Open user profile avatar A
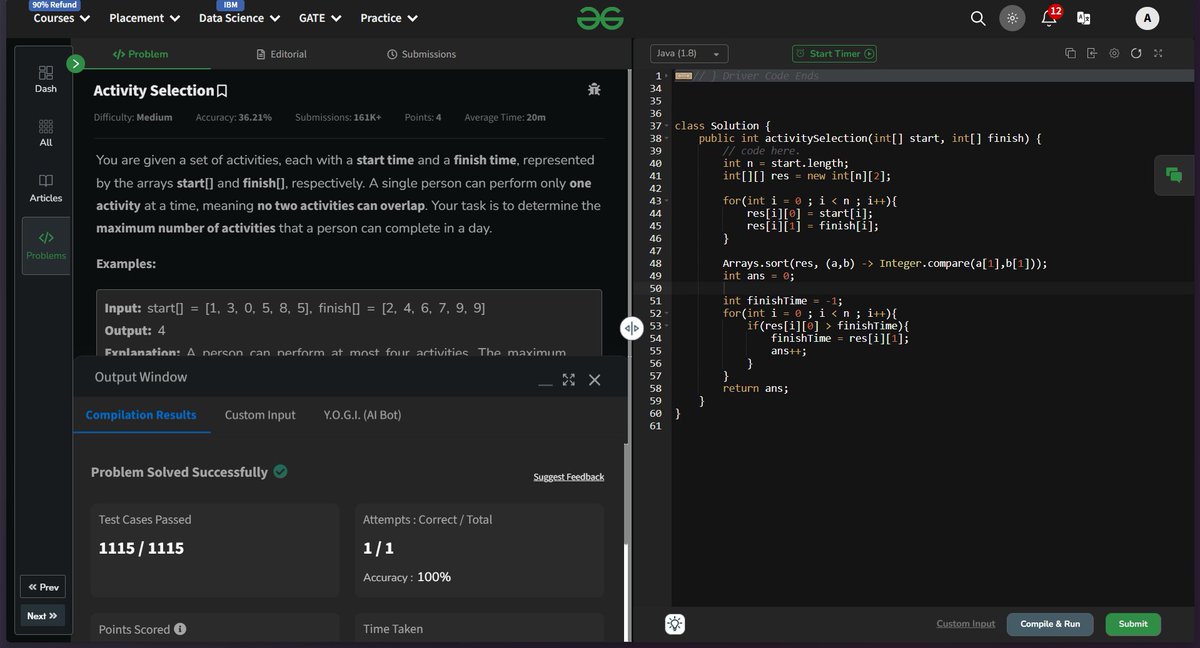Viewport: 1200px width, 648px height. point(1147,18)
